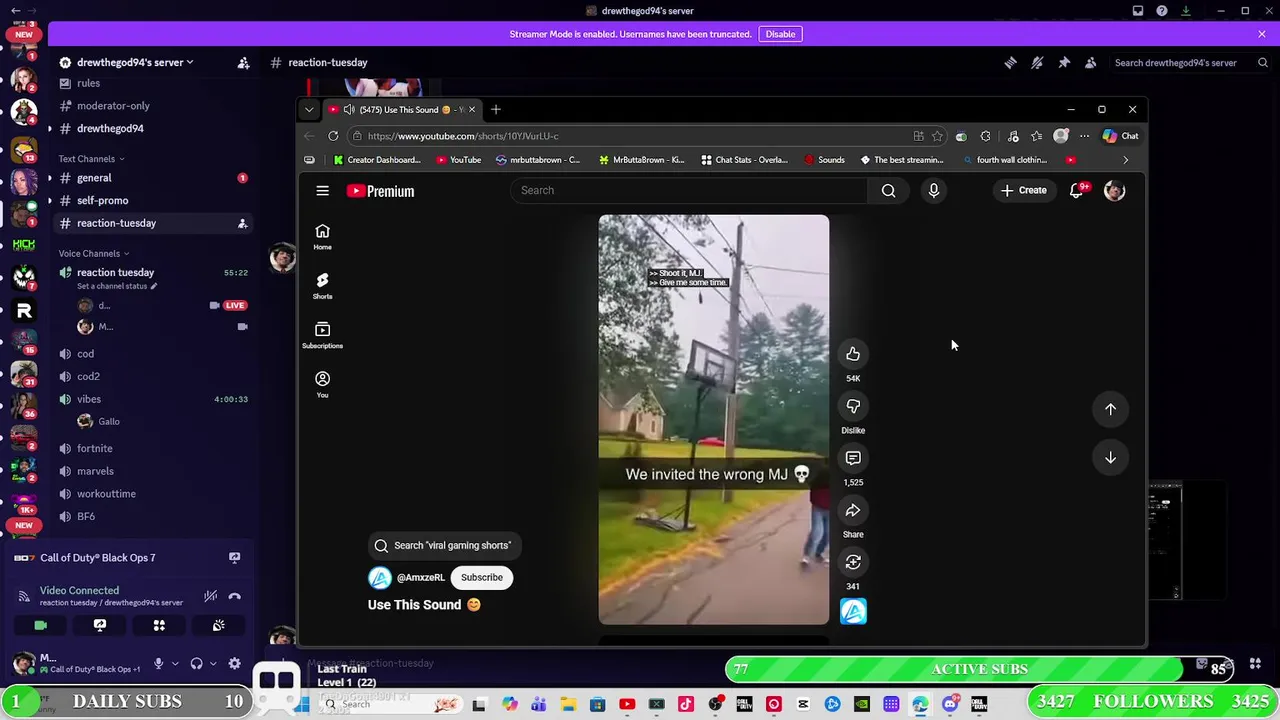Join the cod voice channel
The width and height of the screenshot is (1280, 720).
click(86, 354)
